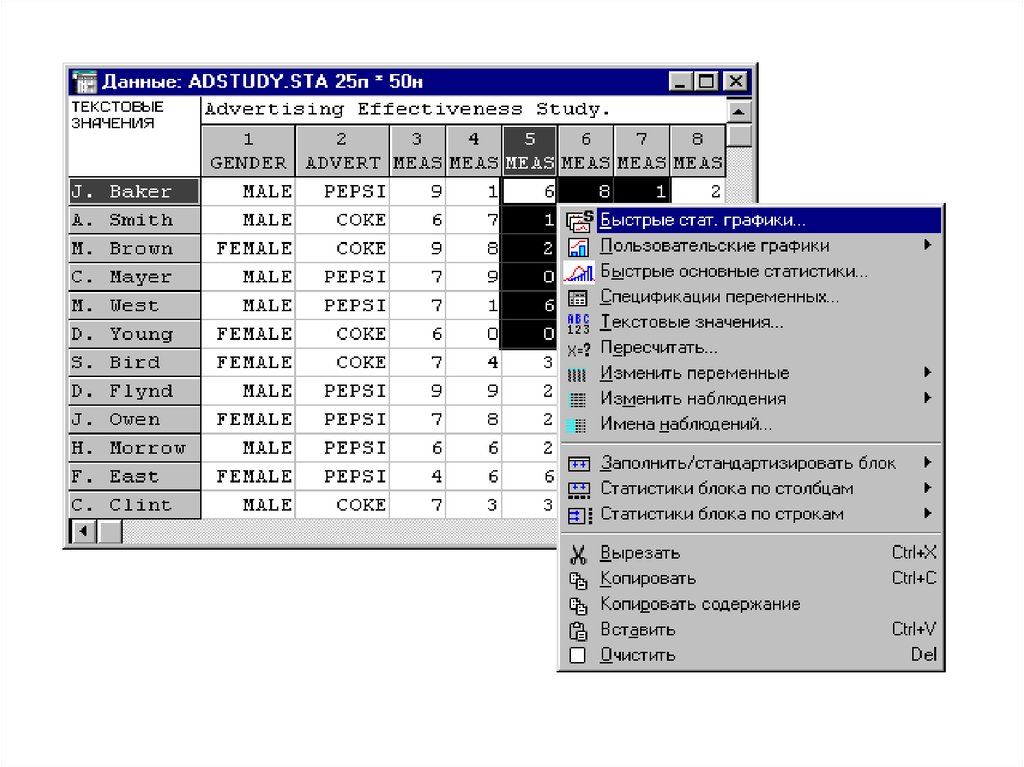Click the Спецификации переменных icon
Viewport: 1024px width, 767px height.
pyautogui.click(x=578, y=297)
